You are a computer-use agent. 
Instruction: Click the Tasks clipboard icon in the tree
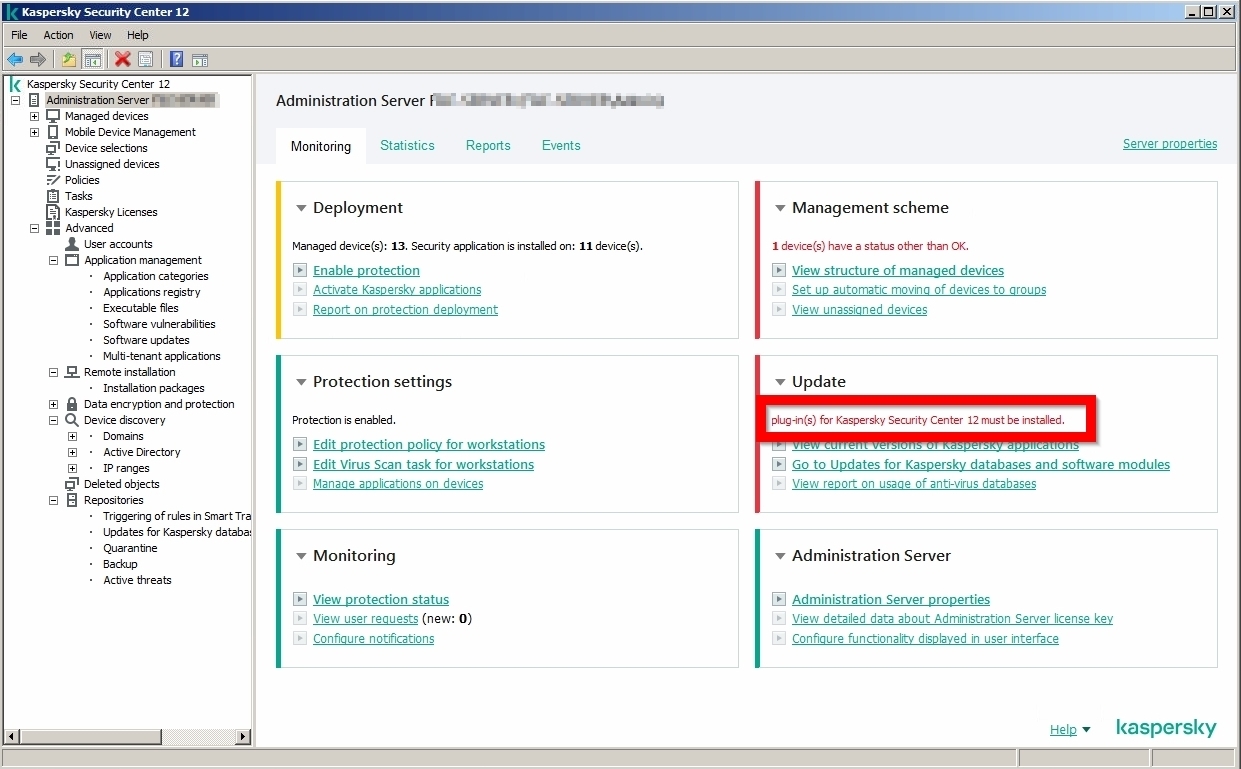point(53,196)
